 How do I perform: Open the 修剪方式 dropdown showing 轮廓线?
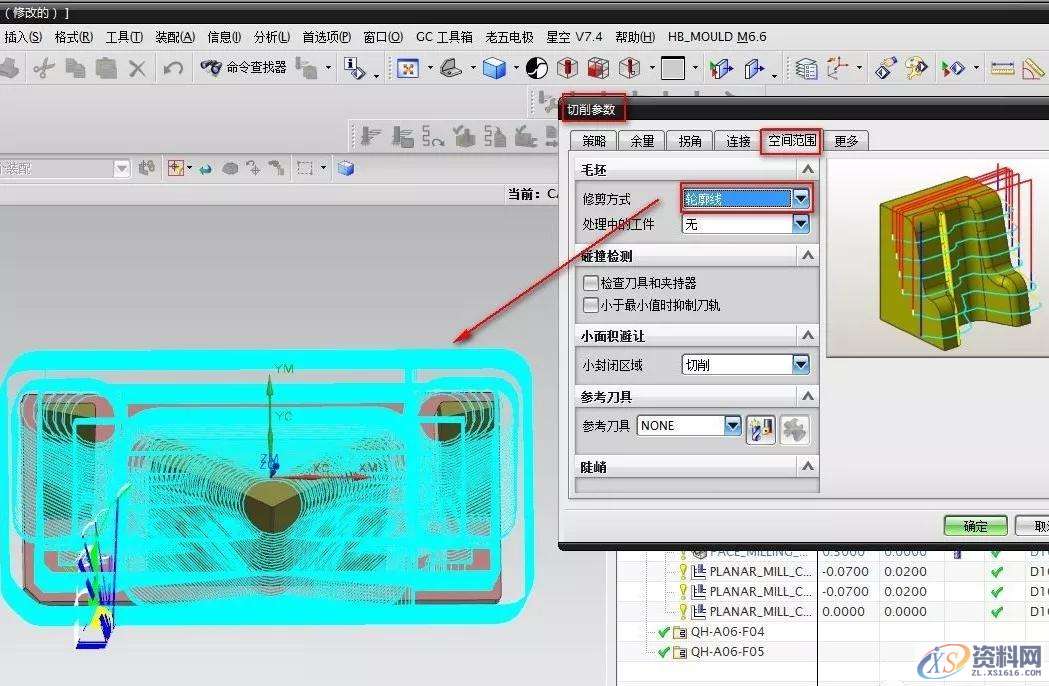[801, 198]
